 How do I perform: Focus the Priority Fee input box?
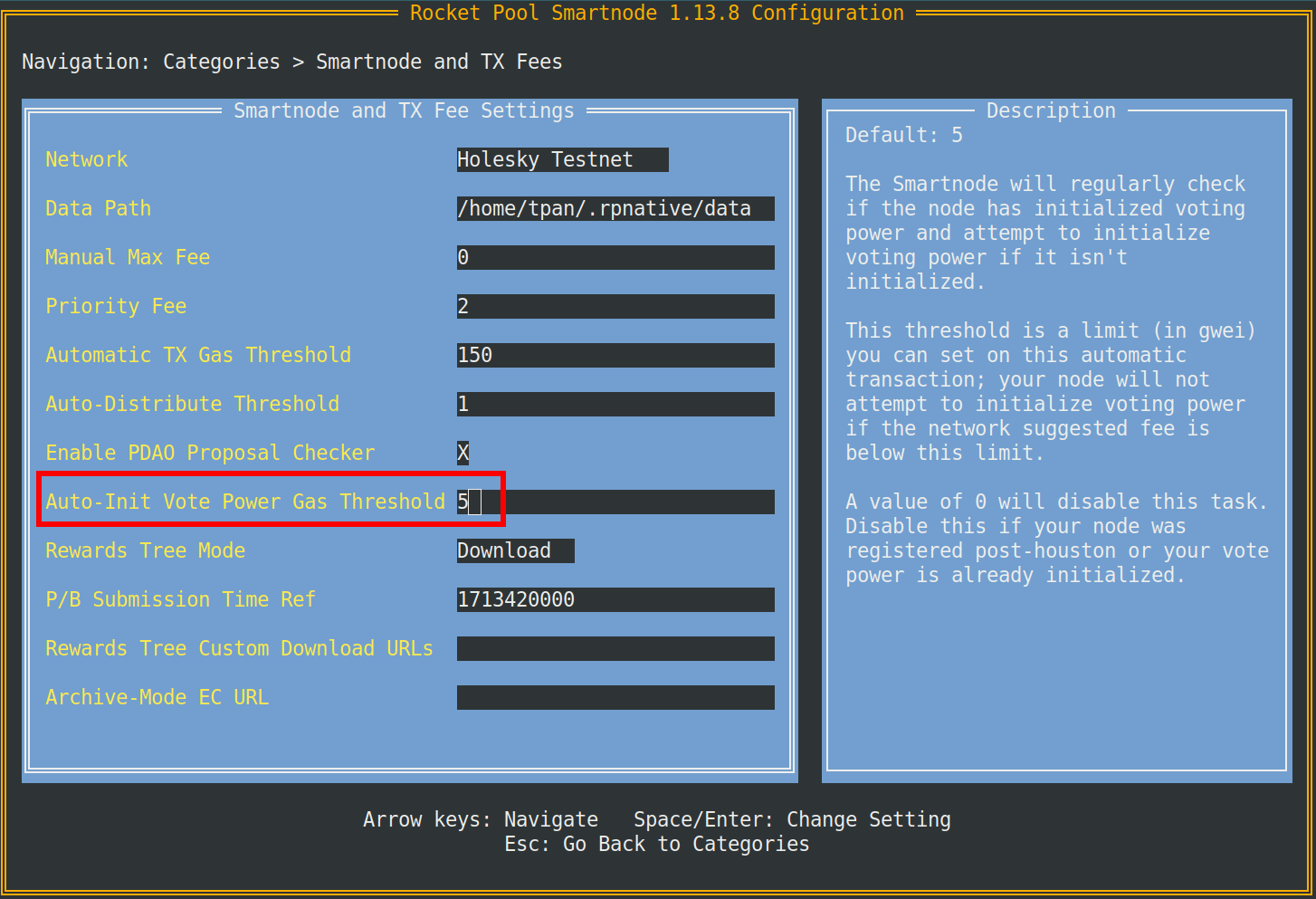(x=615, y=306)
